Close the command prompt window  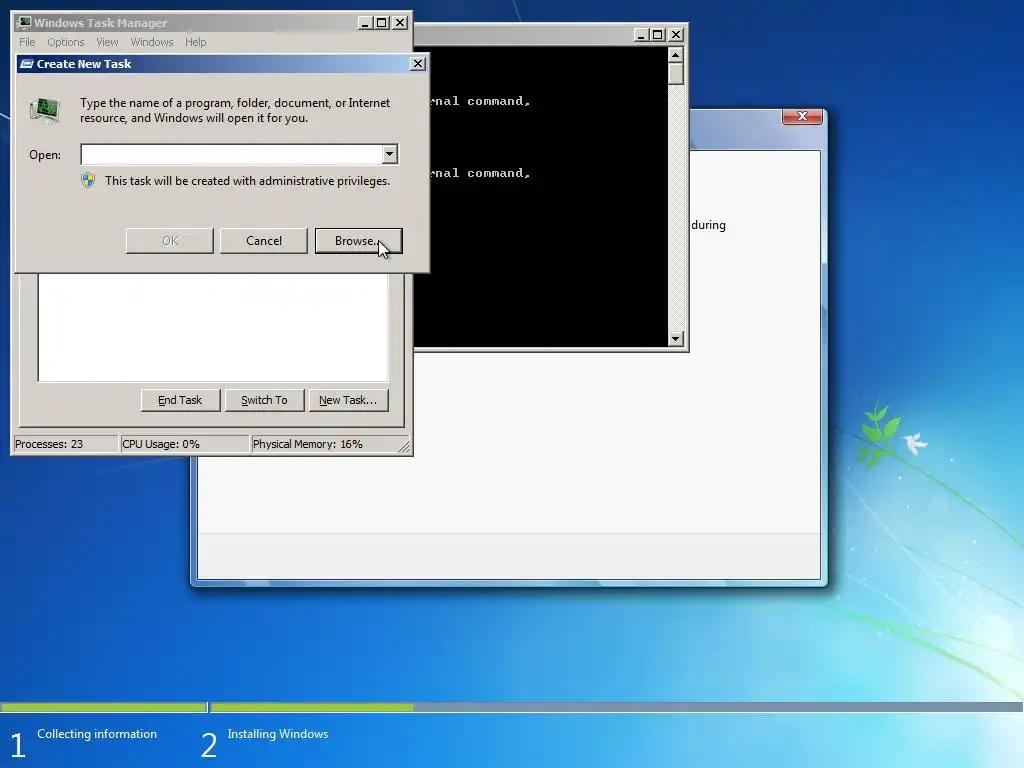click(x=676, y=35)
